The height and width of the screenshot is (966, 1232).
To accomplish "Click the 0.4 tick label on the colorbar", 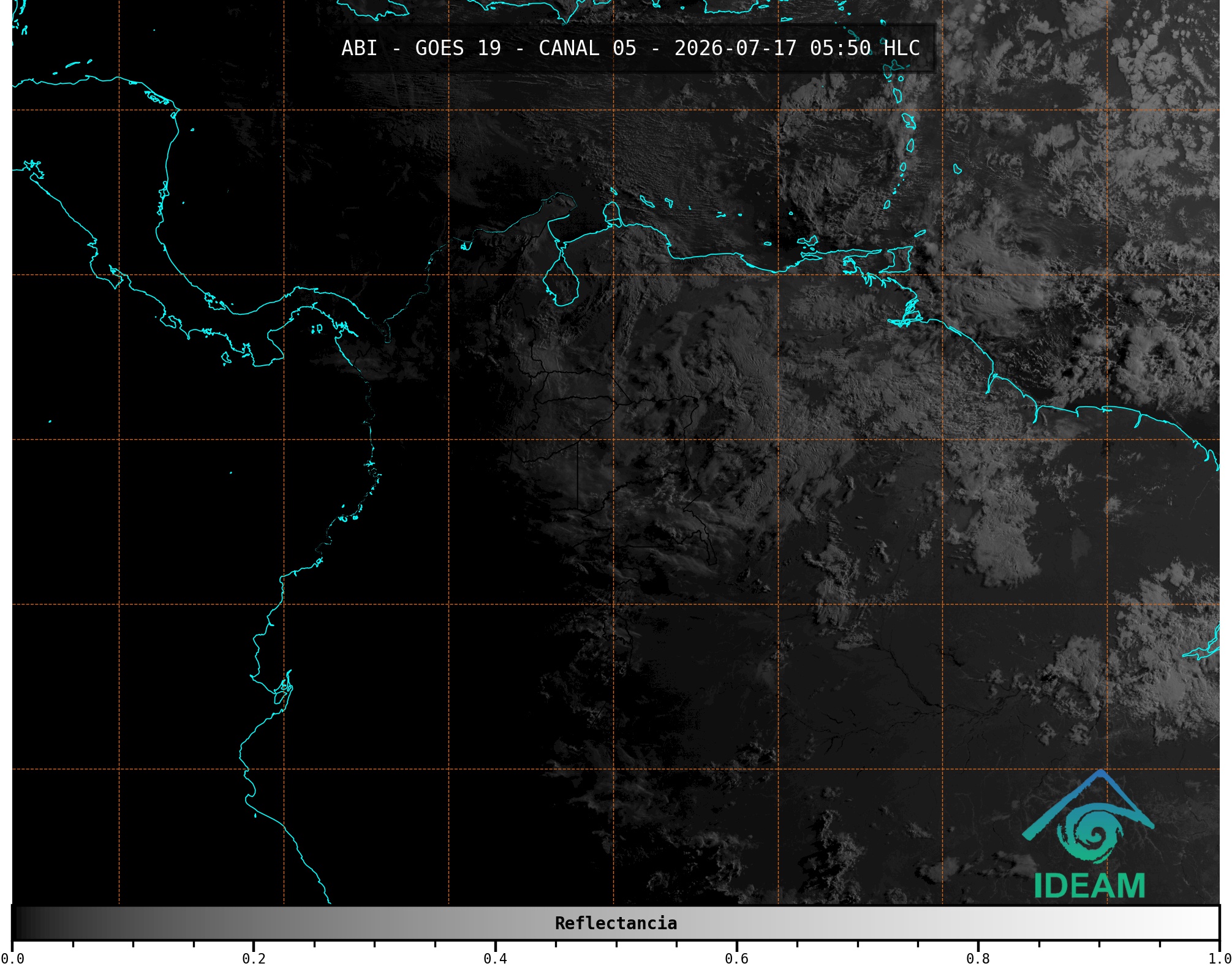I will pos(495,959).
